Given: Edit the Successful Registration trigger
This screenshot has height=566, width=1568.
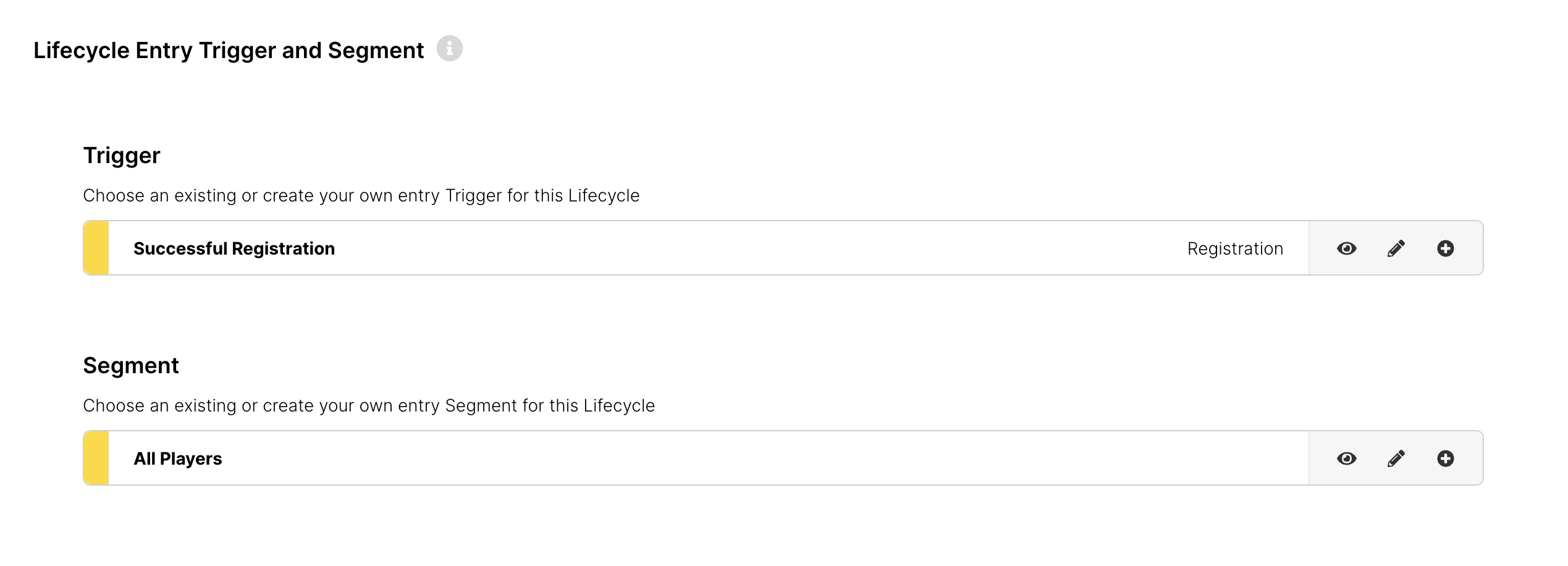Looking at the screenshot, I should coord(1396,248).
